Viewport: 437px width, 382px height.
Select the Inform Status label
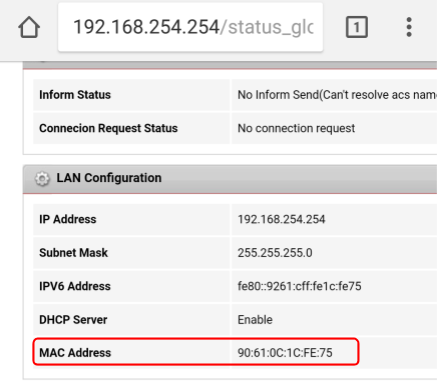[75, 95]
